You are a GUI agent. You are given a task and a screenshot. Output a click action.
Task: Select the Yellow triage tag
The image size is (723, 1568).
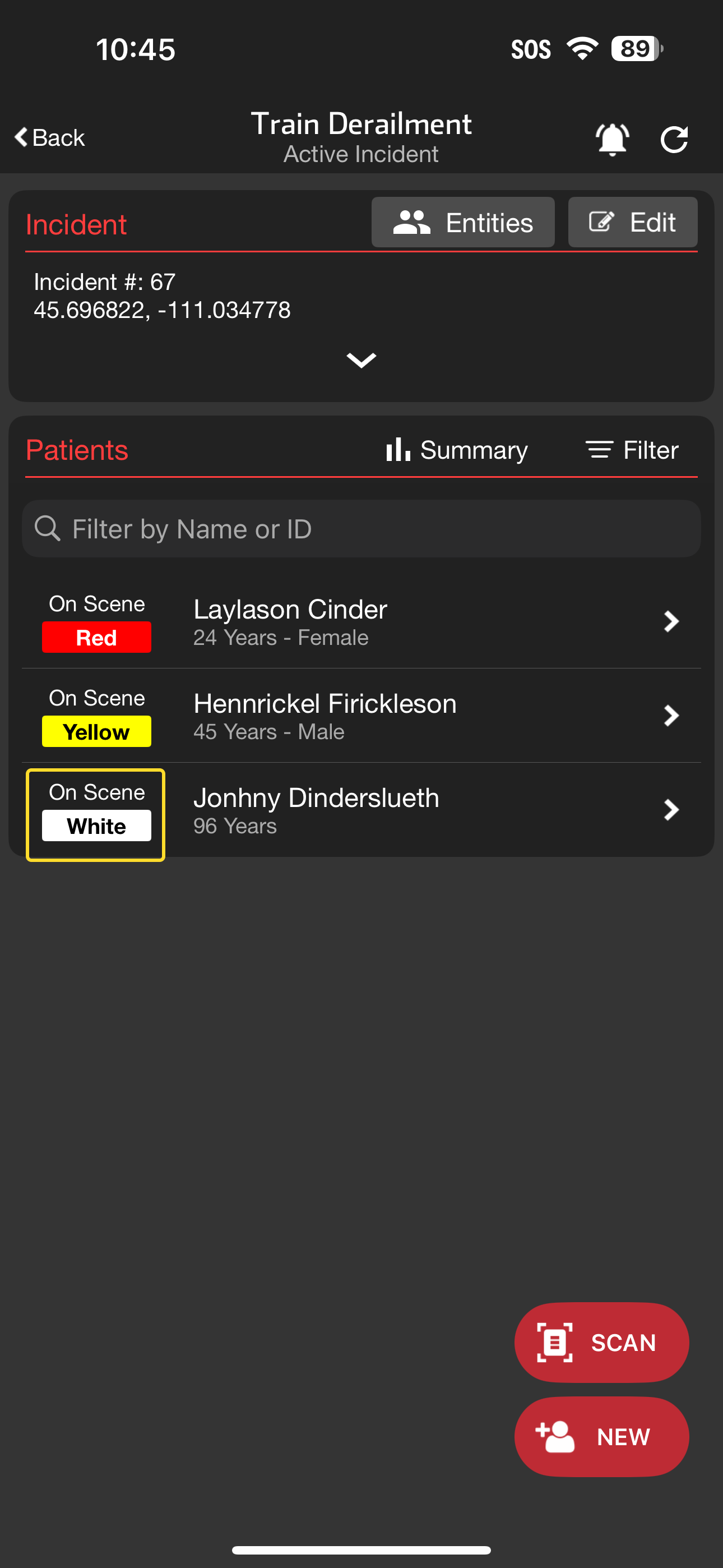pyautogui.click(x=96, y=731)
